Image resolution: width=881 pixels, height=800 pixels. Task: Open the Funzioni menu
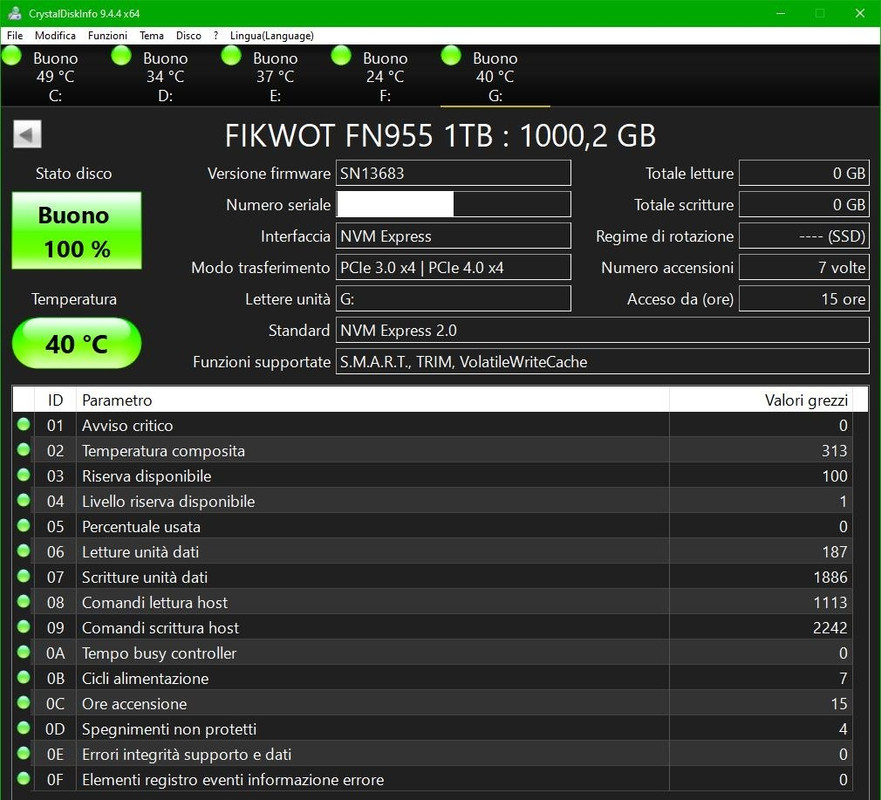(x=107, y=35)
